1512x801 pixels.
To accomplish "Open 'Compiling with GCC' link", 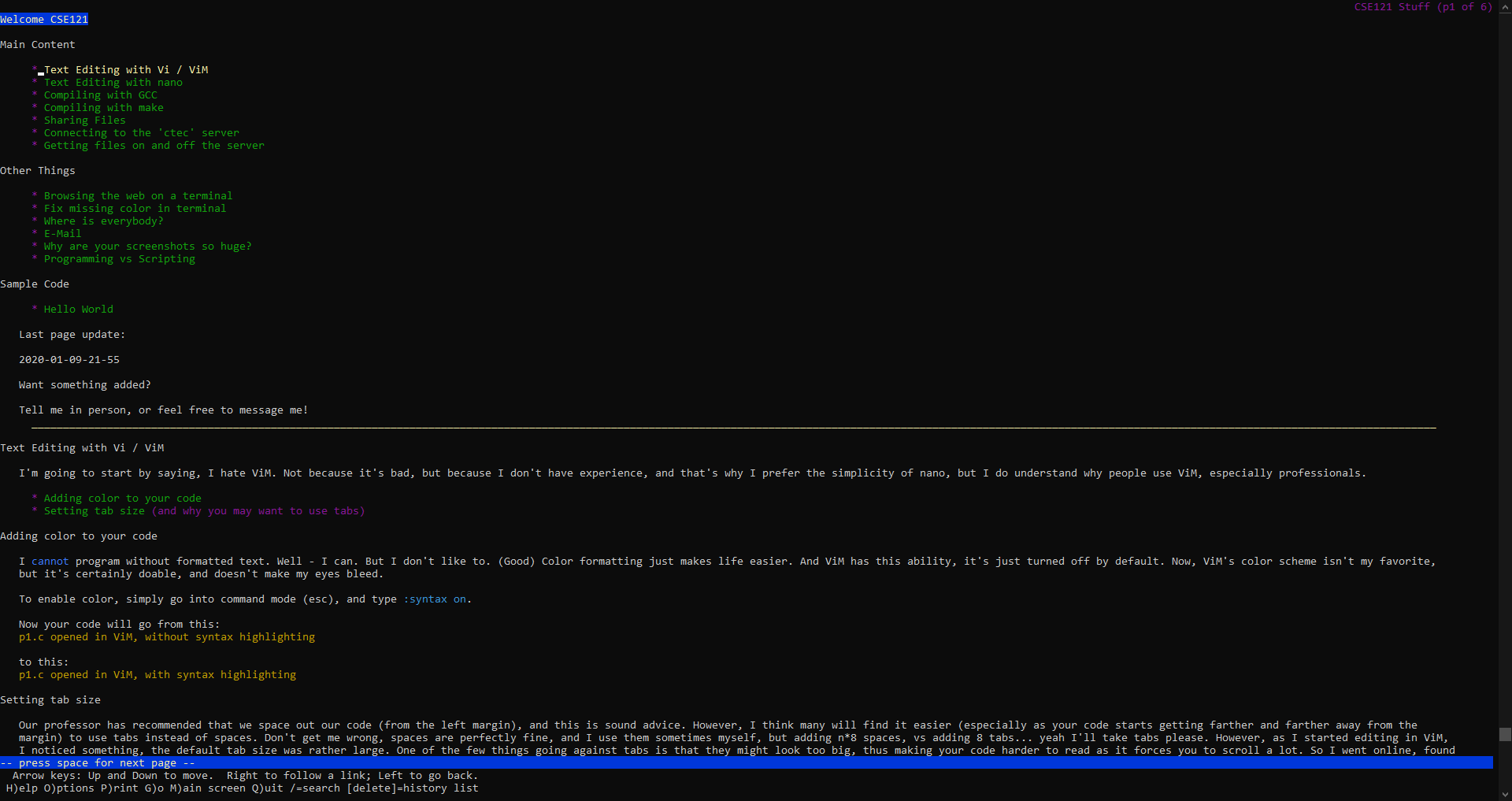I will (101, 95).
